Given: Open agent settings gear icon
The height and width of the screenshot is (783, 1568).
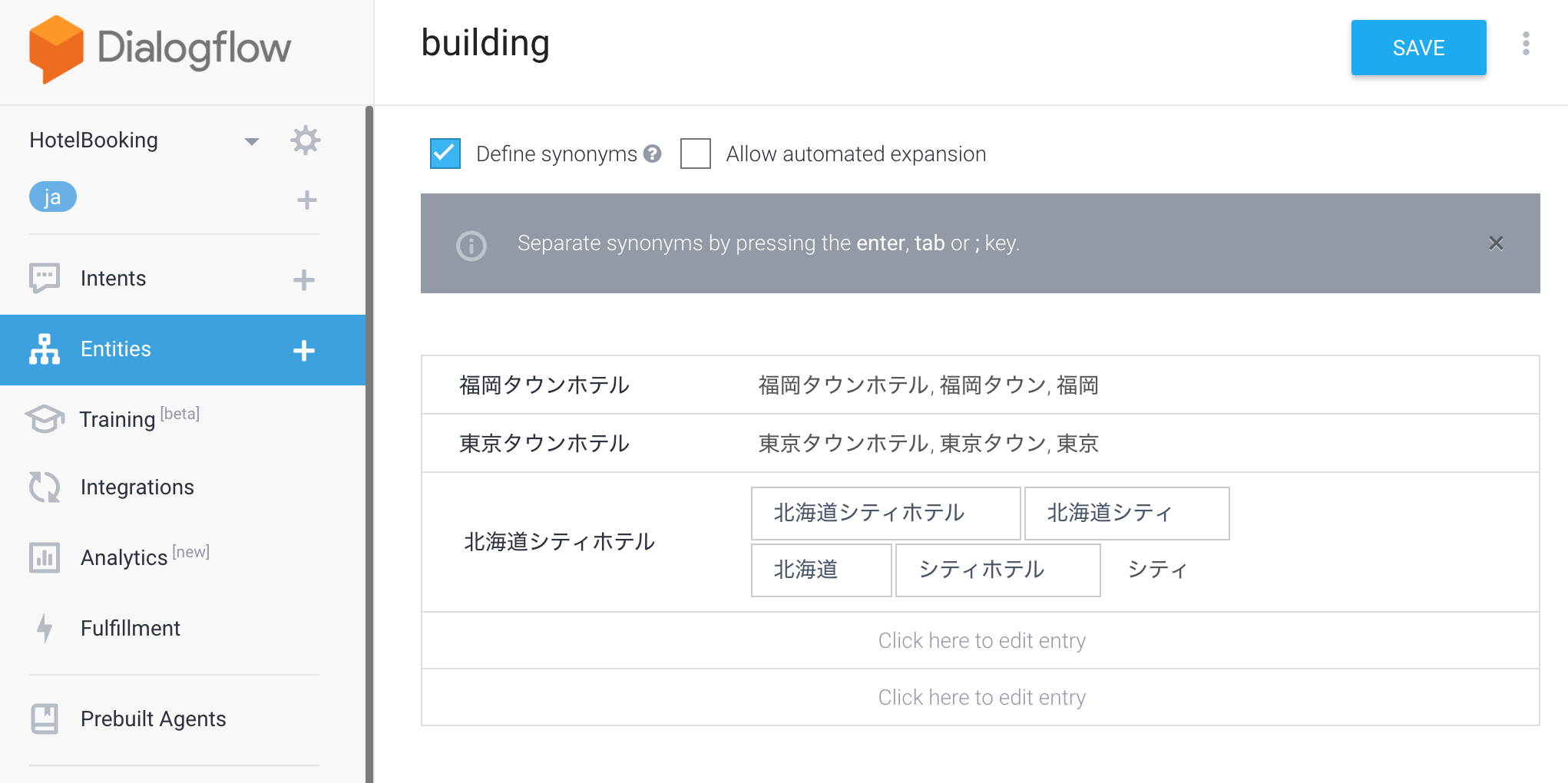Looking at the screenshot, I should tap(305, 140).
